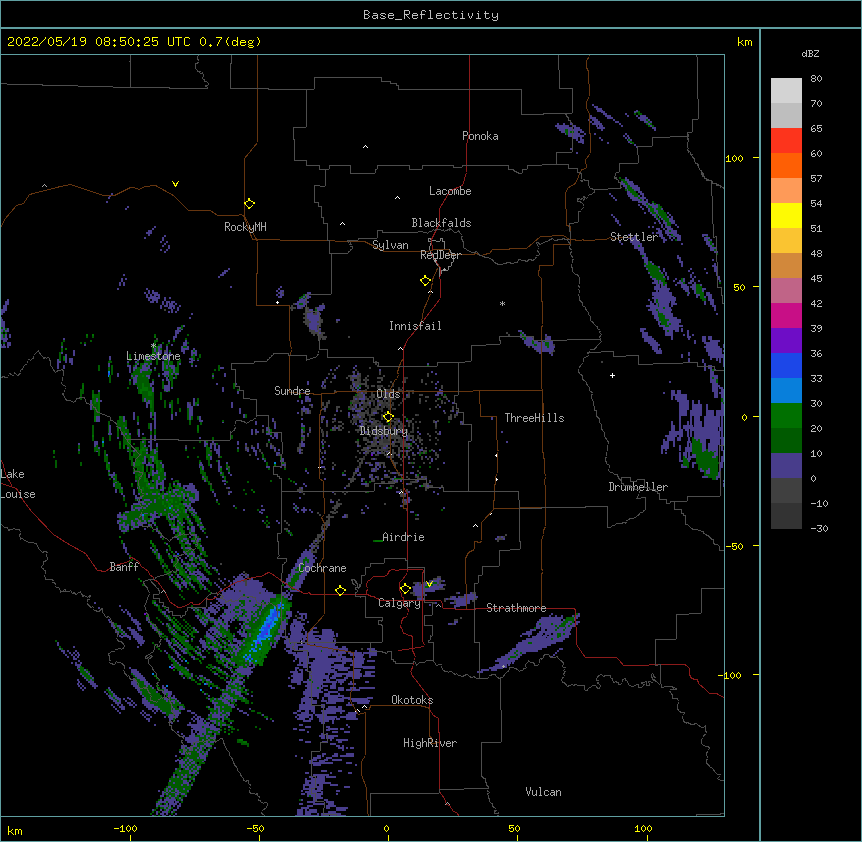The width and height of the screenshot is (862, 842).
Task: Pick the purple swatch between 39 and 36 dBZ
Action: coord(786,340)
